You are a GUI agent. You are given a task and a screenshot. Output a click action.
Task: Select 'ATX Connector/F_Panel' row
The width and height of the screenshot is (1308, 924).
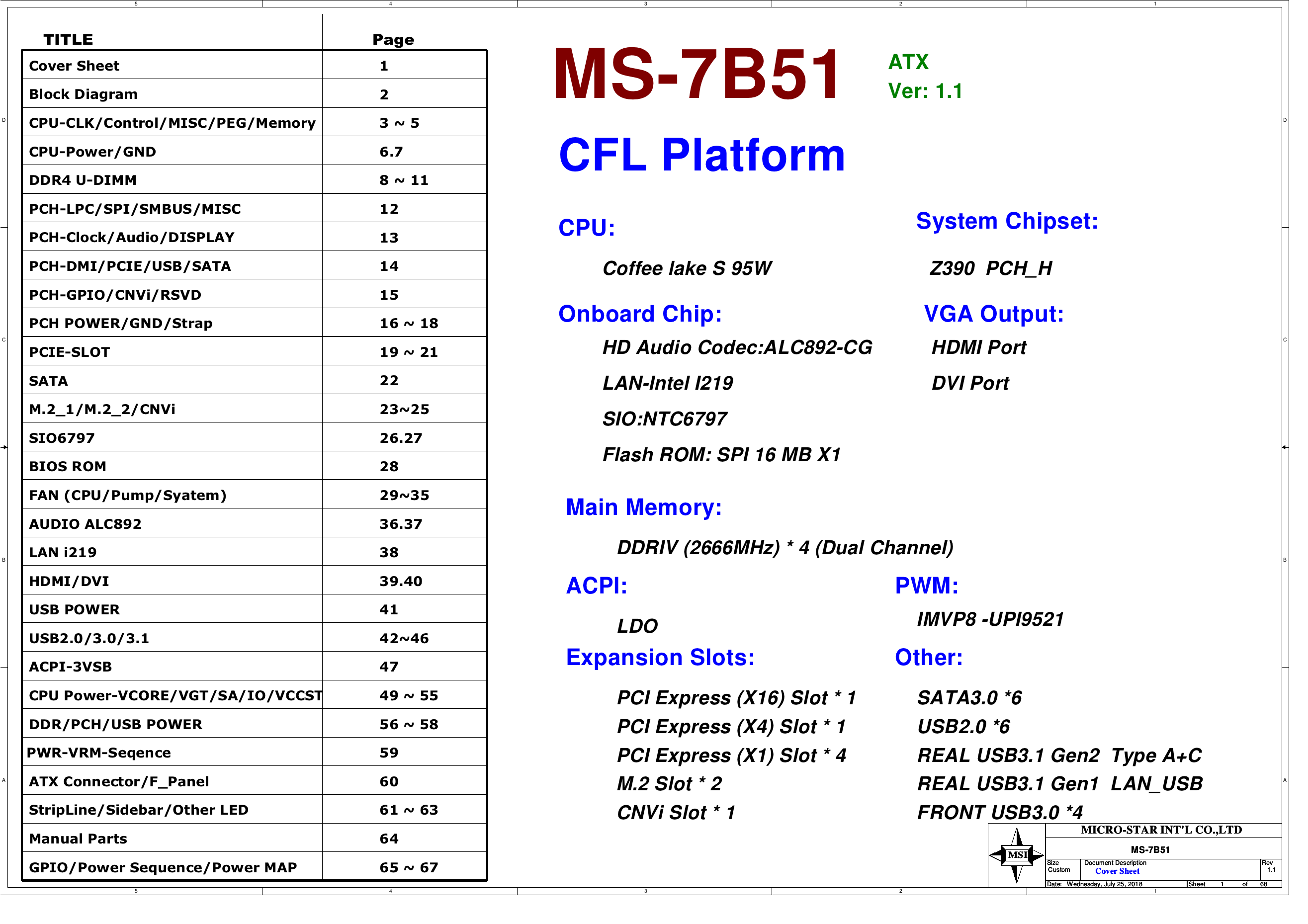(119, 782)
